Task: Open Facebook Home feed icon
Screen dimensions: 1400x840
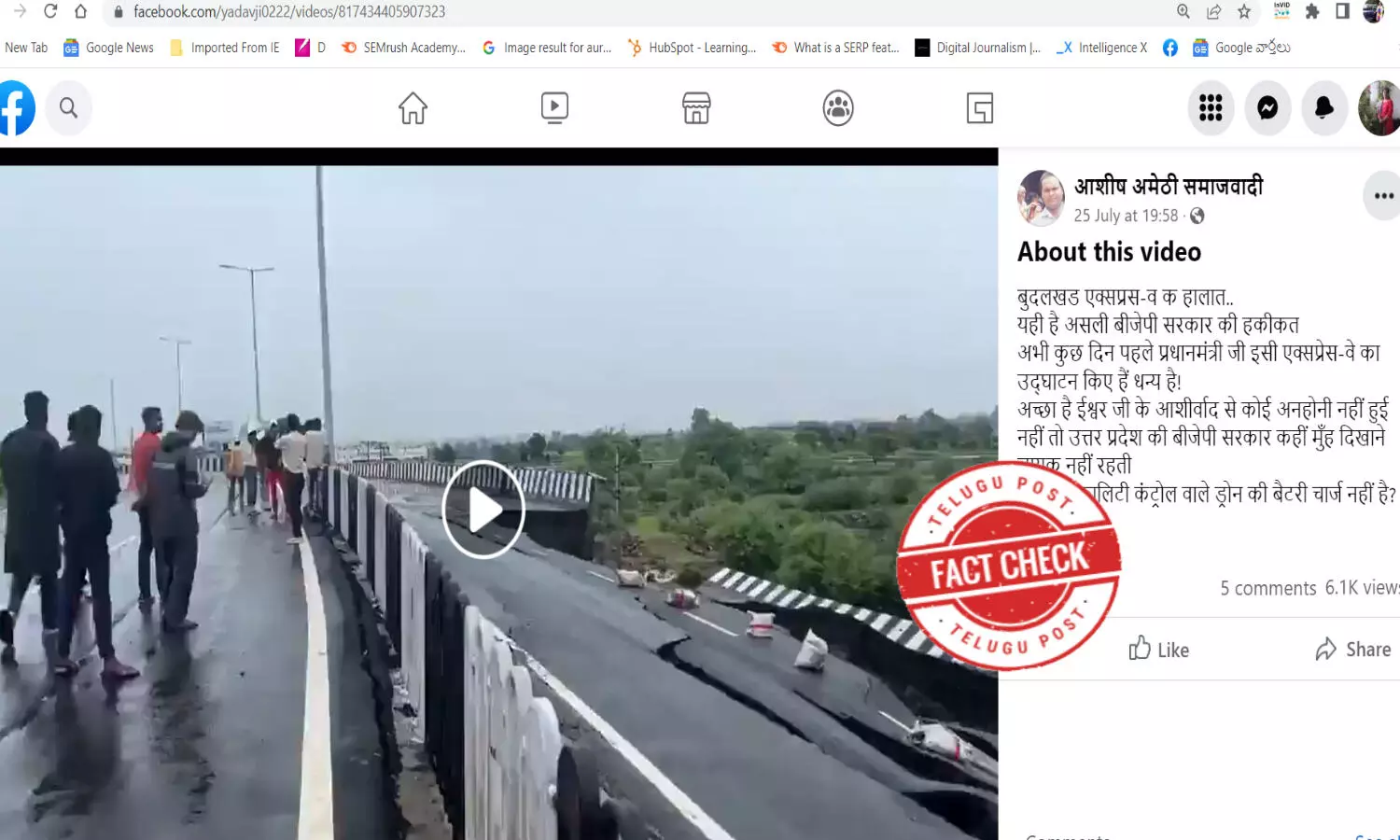Action: (413, 108)
